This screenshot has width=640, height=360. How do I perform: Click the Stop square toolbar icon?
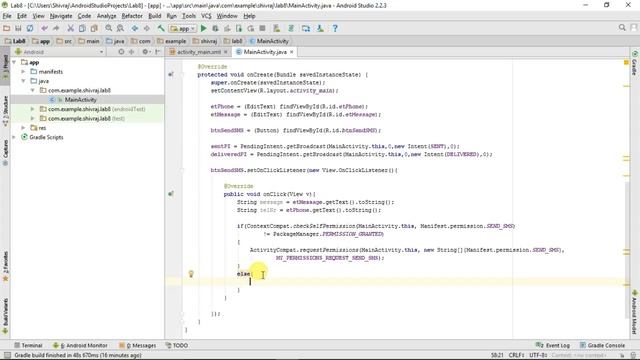tap(262, 28)
